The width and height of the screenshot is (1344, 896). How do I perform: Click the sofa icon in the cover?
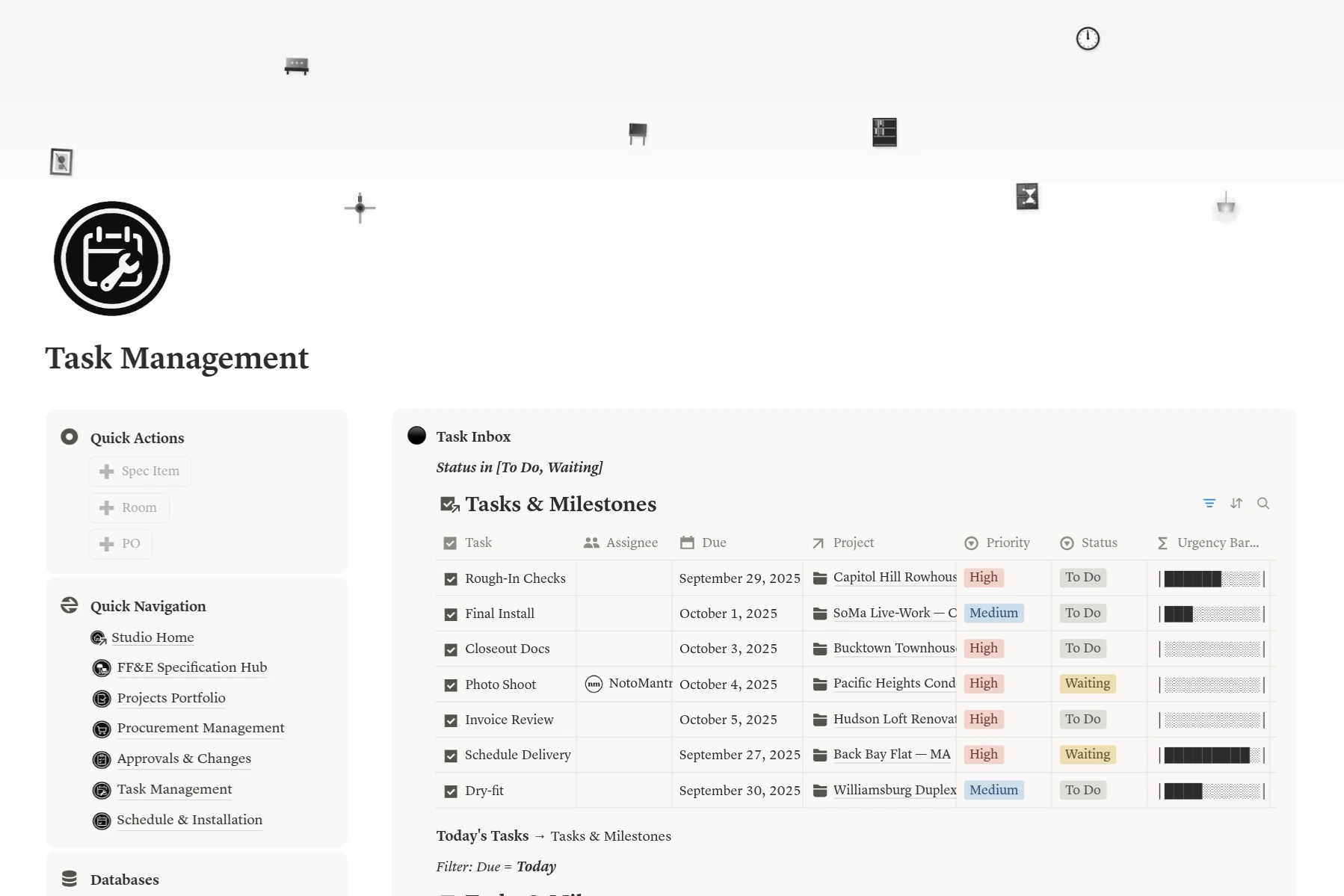297,67
